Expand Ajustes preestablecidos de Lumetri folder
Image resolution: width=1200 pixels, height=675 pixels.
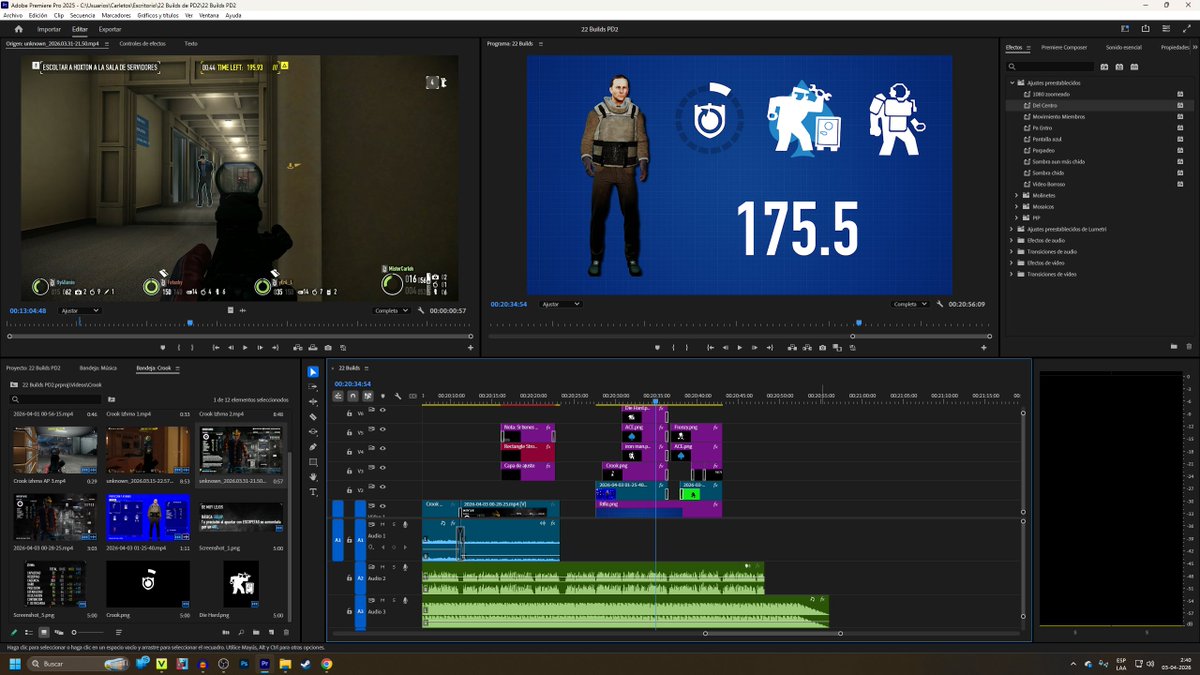click(x=1011, y=229)
